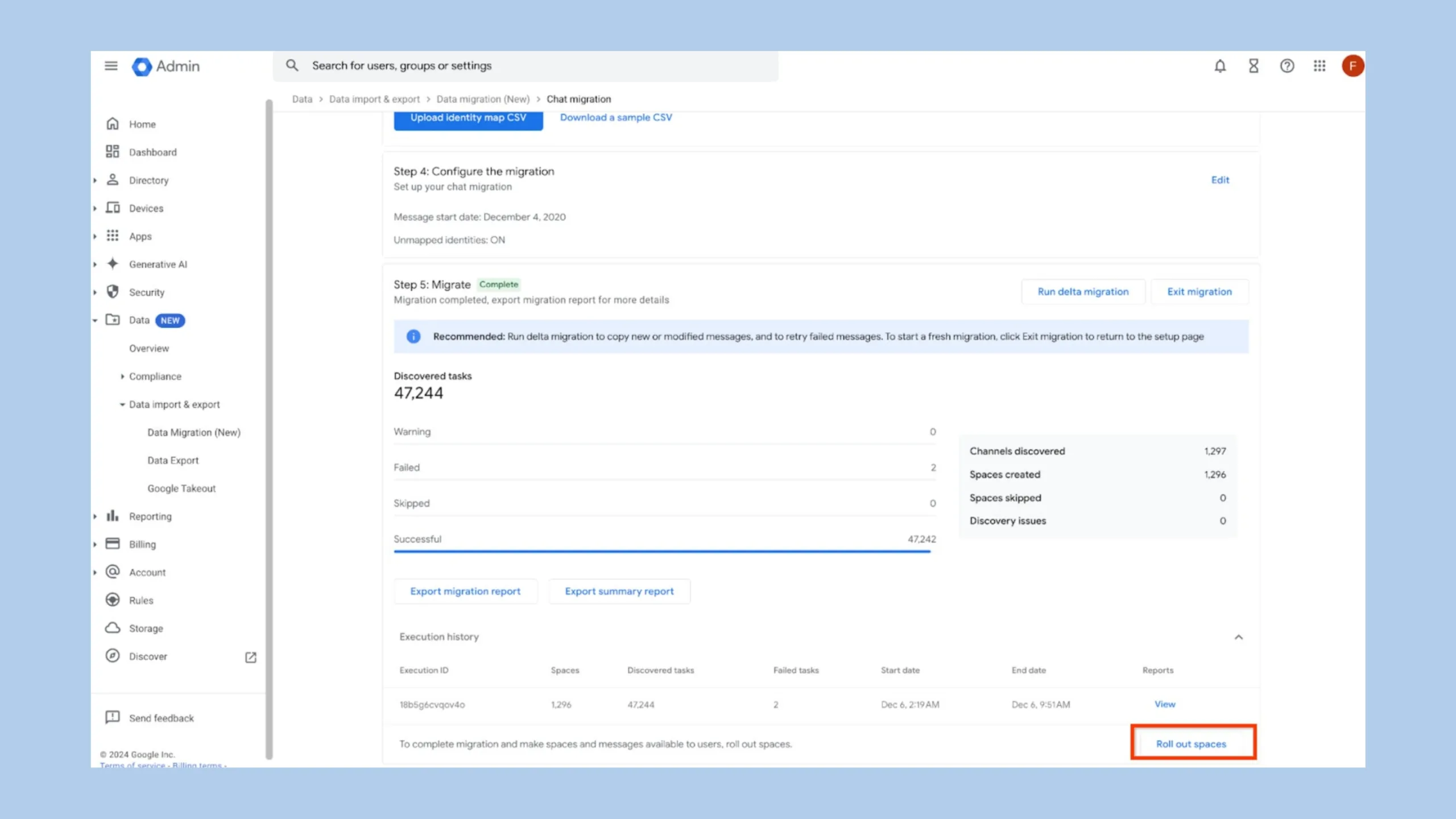The height and width of the screenshot is (819, 1456).
Task: Open Data Migration (New) in sidebar
Action: click(x=194, y=432)
